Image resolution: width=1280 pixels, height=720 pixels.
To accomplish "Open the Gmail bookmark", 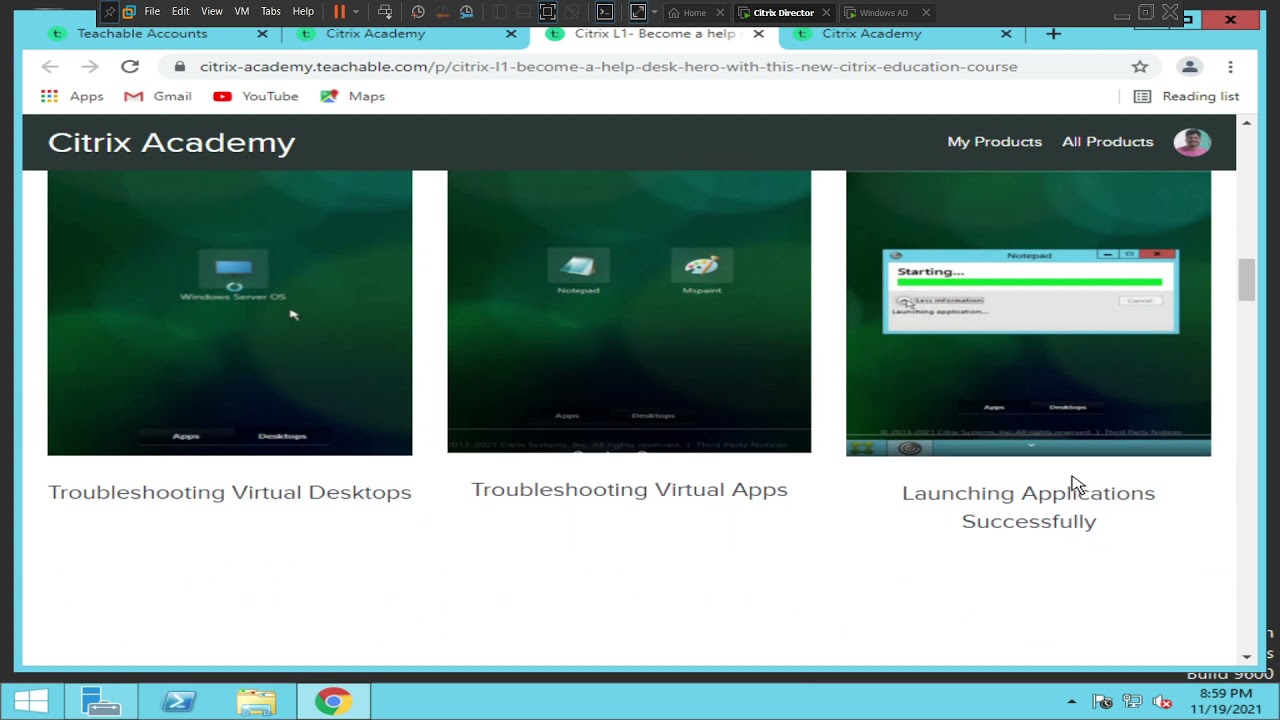I will pyautogui.click(x=157, y=96).
